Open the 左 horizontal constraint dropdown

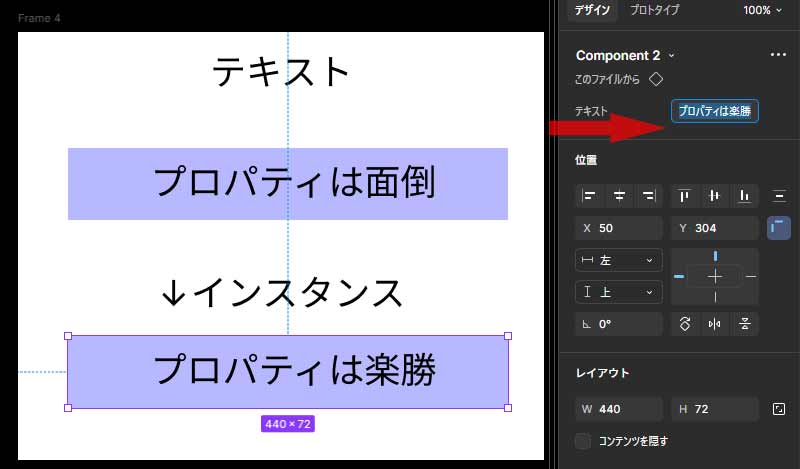pyautogui.click(x=619, y=260)
